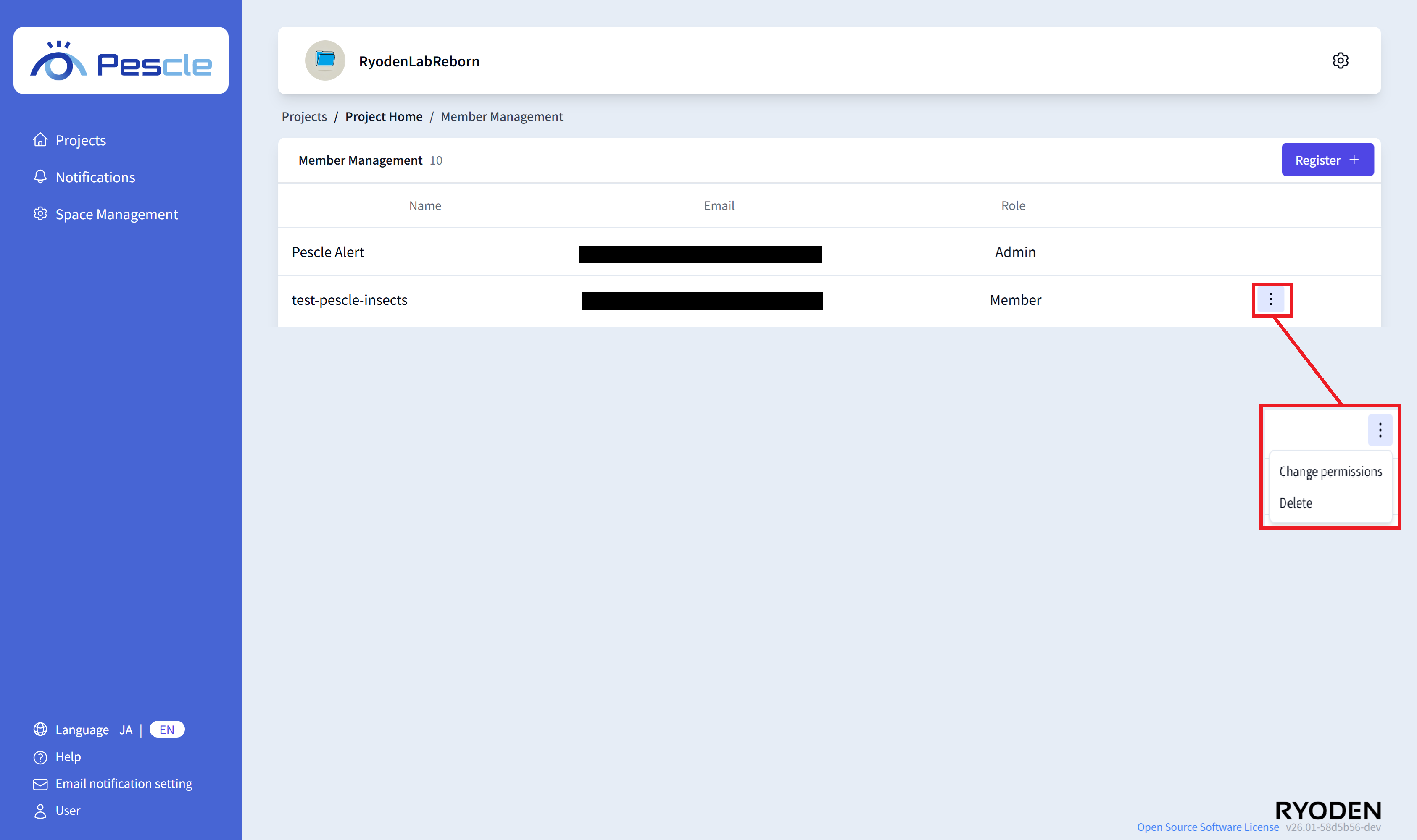The image size is (1417, 840).
Task: Open Email notification setting envelope icon
Action: tap(40, 784)
